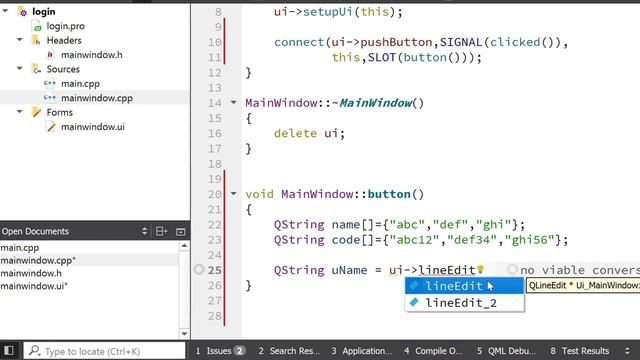Screen dimensions: 640x360
Task: Click the lineEdit diamond member icon
Action: (x=414, y=285)
